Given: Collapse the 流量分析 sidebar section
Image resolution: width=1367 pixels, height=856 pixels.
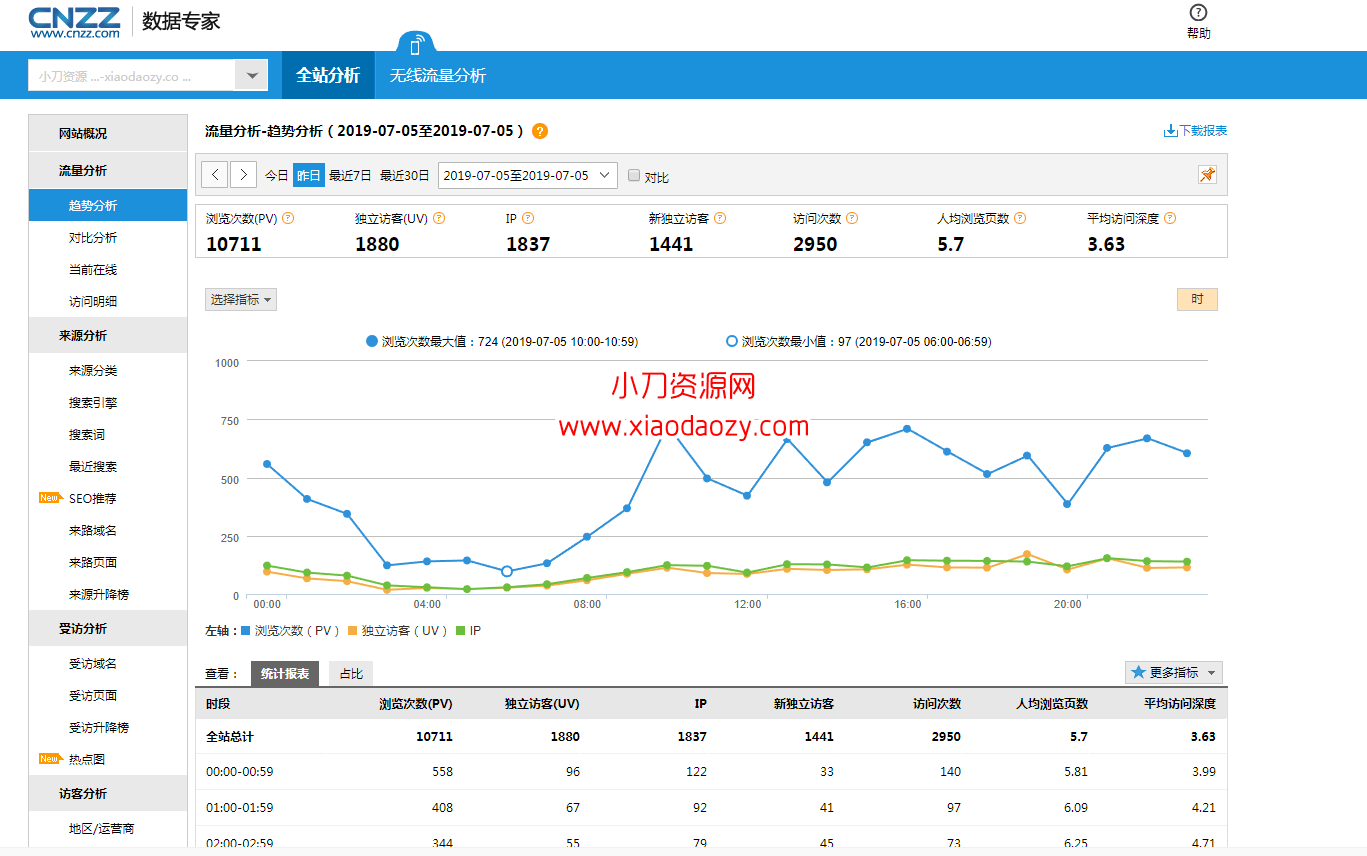Looking at the screenshot, I should (108, 171).
